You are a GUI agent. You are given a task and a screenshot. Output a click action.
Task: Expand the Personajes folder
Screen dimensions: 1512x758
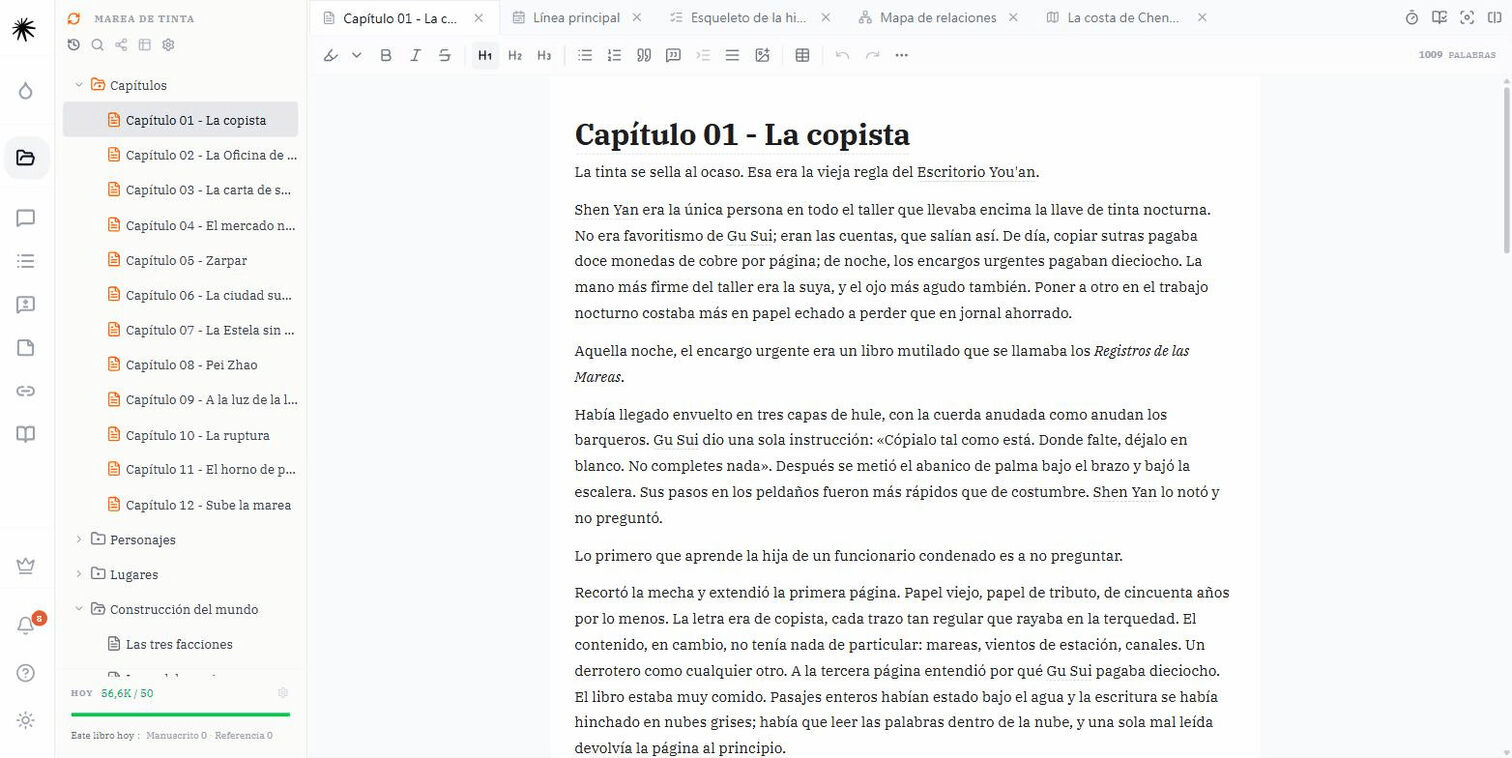click(x=79, y=539)
